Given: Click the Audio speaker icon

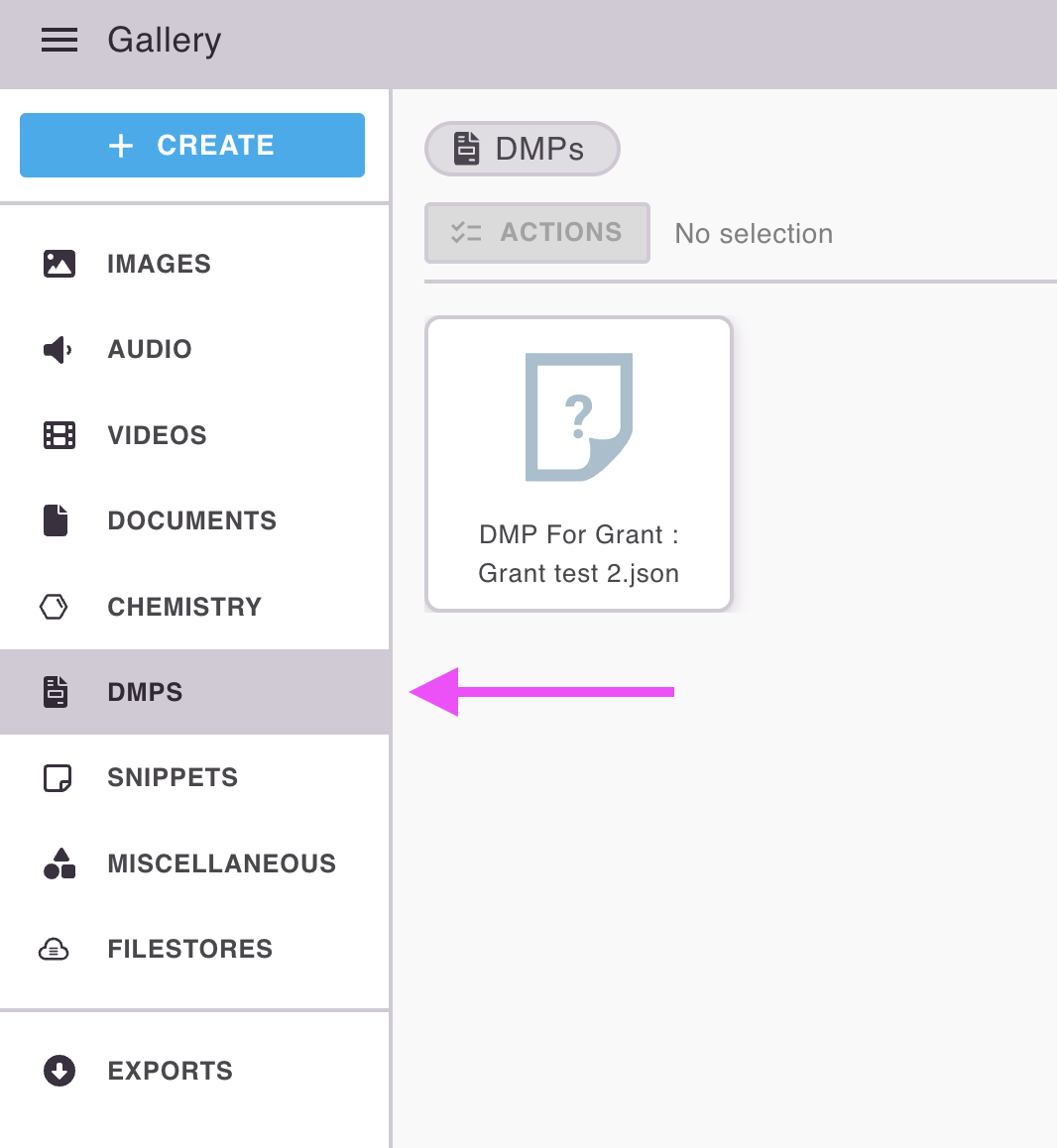Looking at the screenshot, I should 58,349.
